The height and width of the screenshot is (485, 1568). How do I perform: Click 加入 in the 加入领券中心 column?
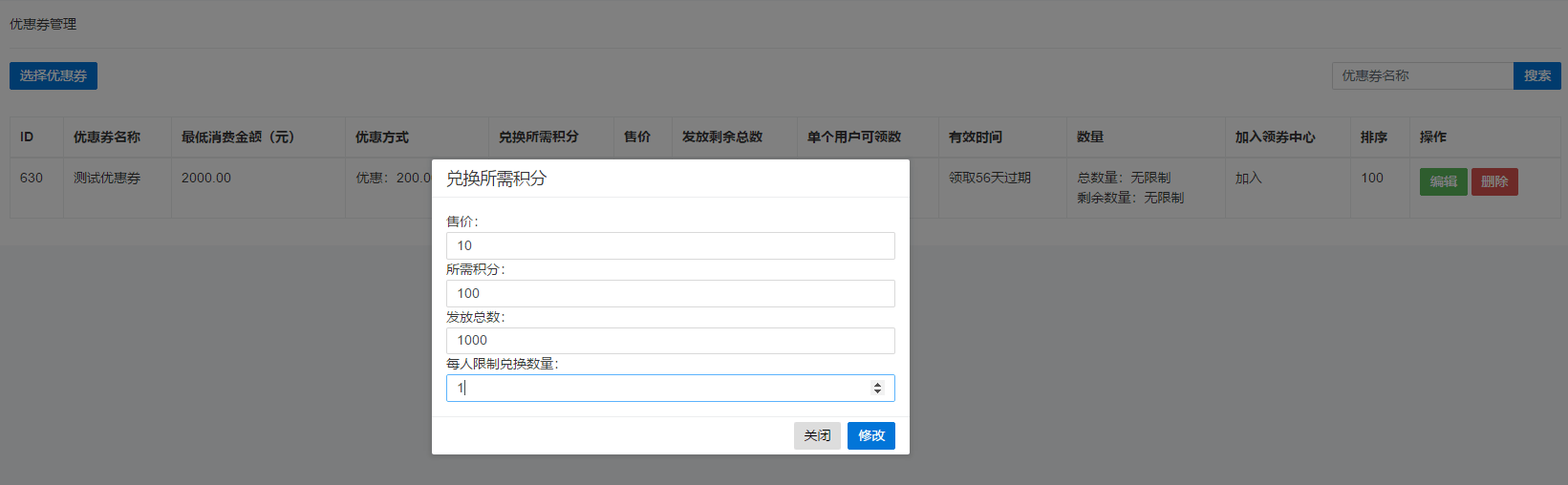point(1248,178)
